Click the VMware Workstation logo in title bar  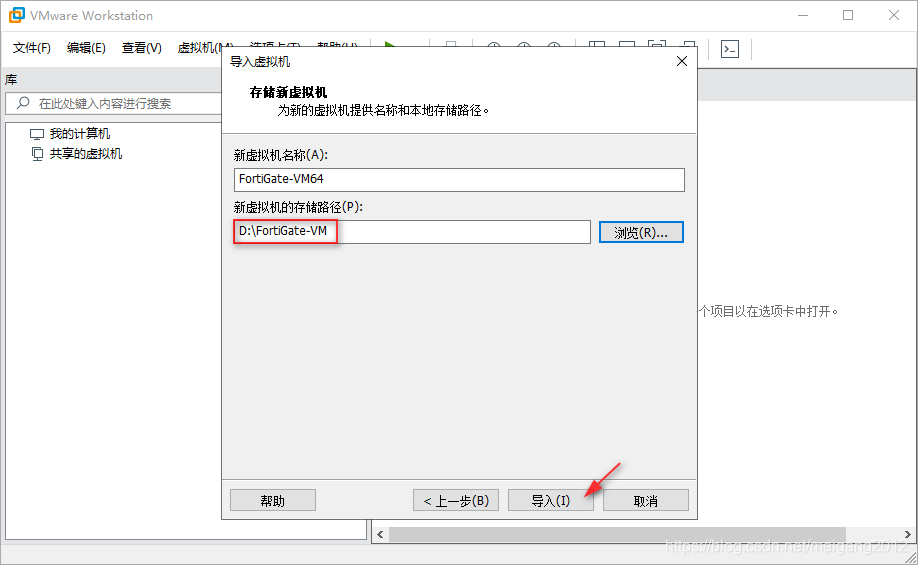[16, 15]
